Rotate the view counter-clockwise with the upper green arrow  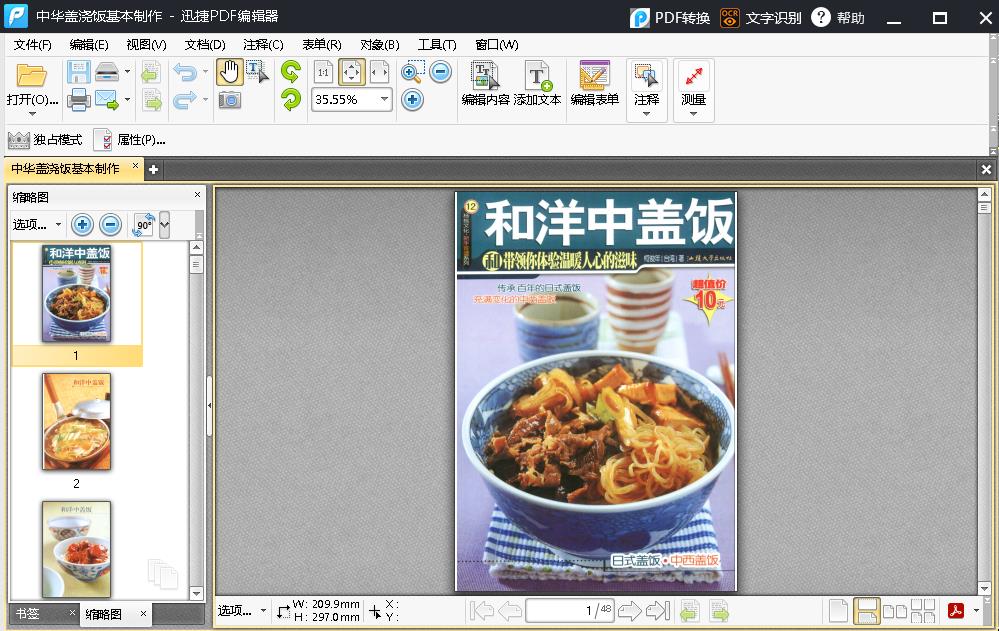tap(291, 71)
